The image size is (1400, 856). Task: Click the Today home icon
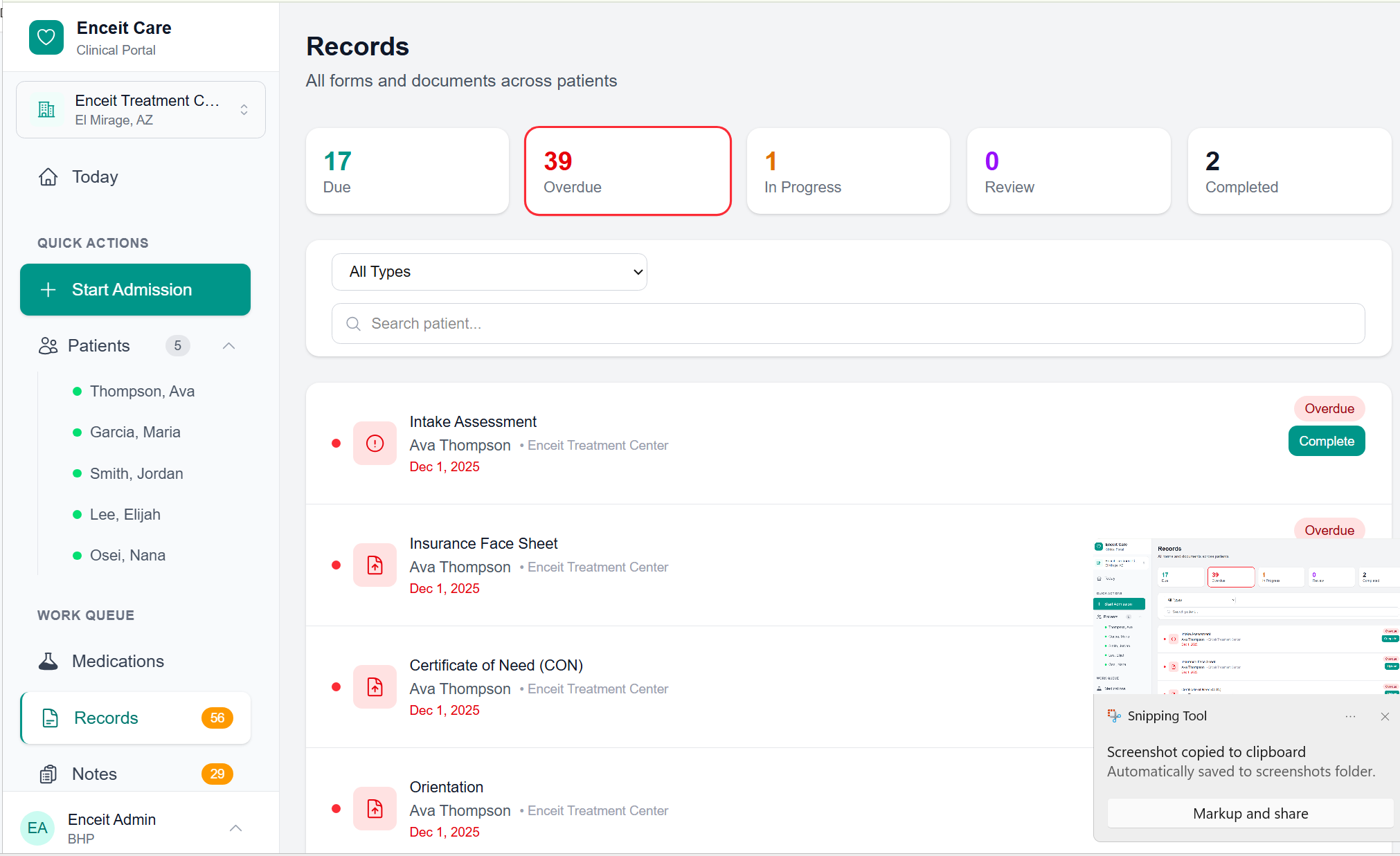48,177
